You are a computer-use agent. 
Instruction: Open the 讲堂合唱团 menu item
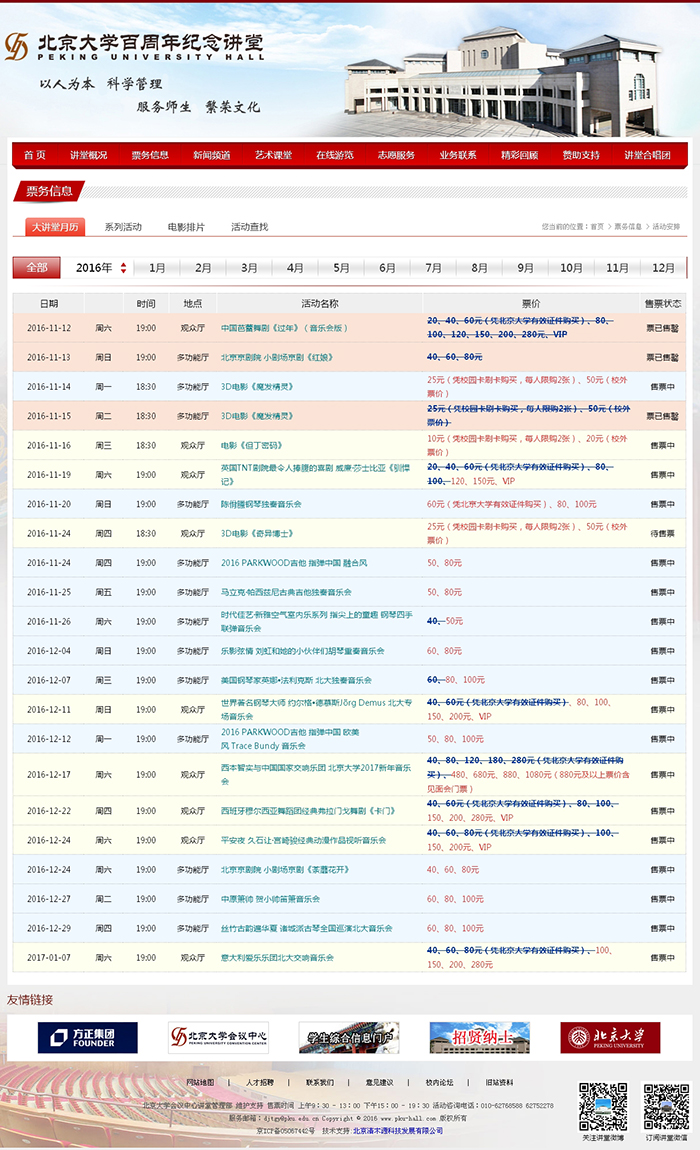(x=647, y=155)
